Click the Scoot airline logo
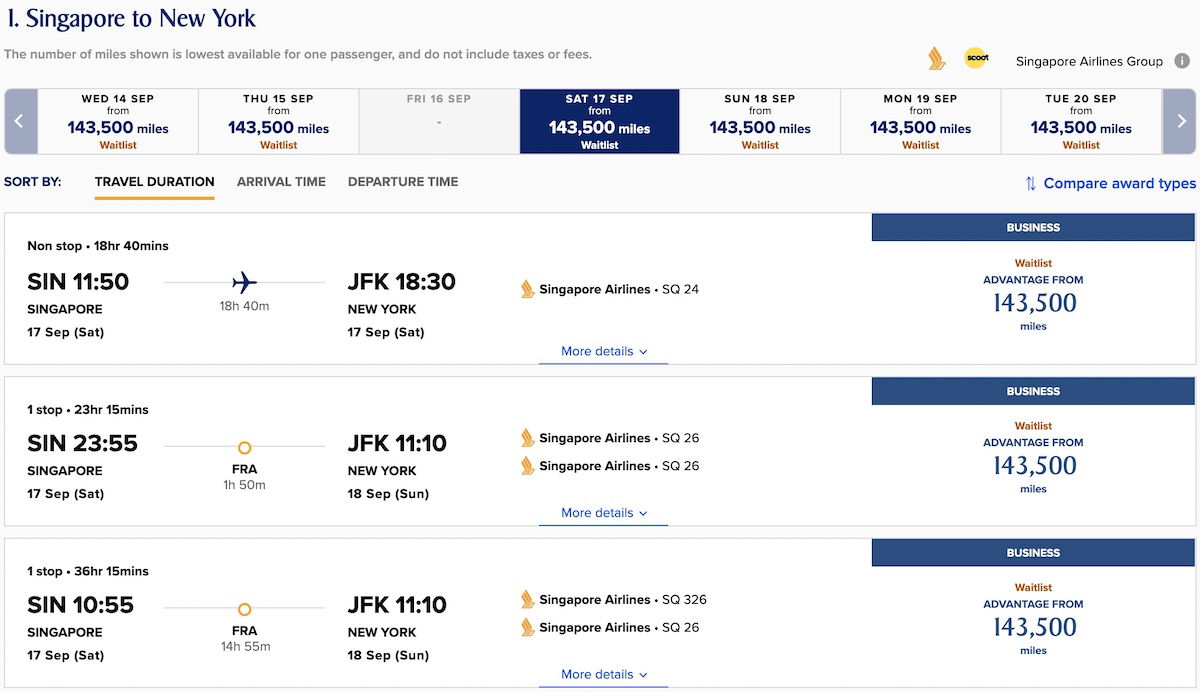Viewport: 1200px width, 692px height. (x=976, y=59)
